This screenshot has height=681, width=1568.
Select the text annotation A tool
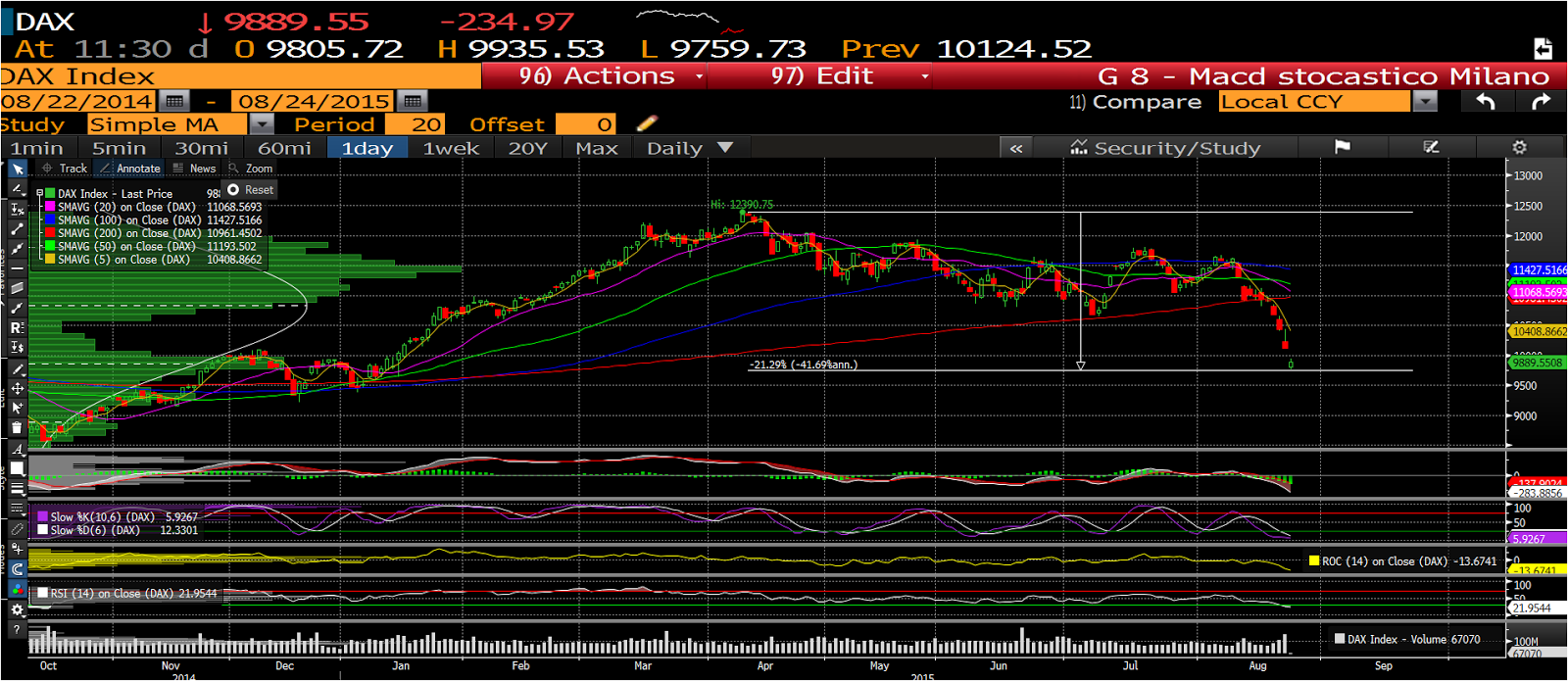click(17, 449)
